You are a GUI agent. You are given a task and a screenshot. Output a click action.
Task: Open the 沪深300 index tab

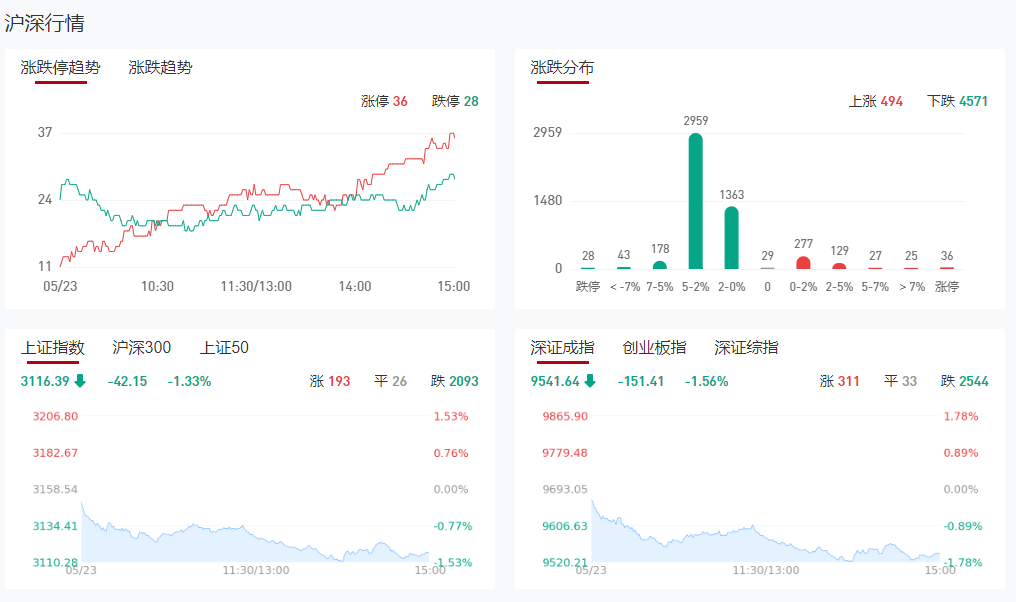coord(142,348)
